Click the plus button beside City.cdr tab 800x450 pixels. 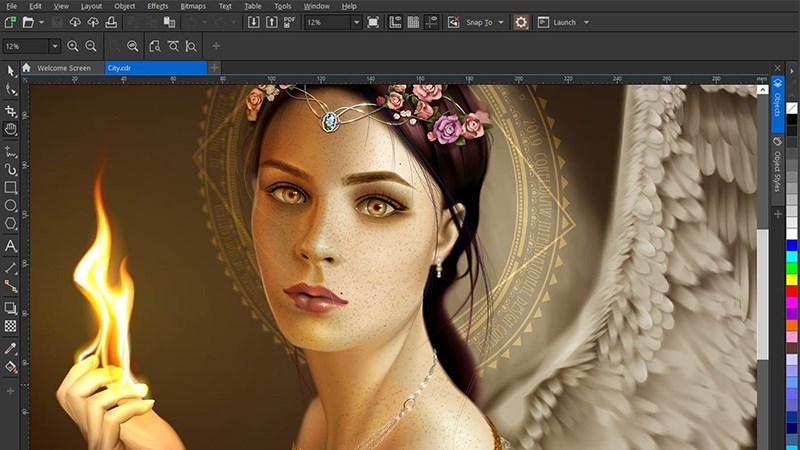[x=215, y=68]
